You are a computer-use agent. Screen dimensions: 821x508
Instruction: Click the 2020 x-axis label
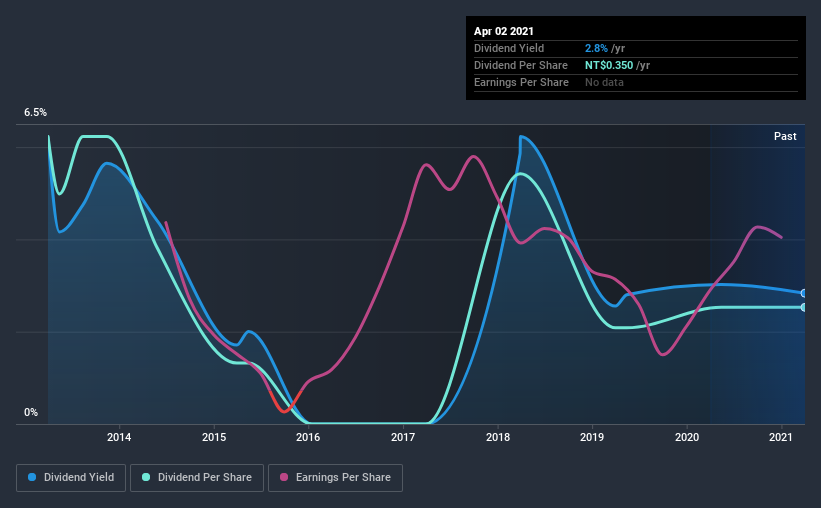[686, 437]
